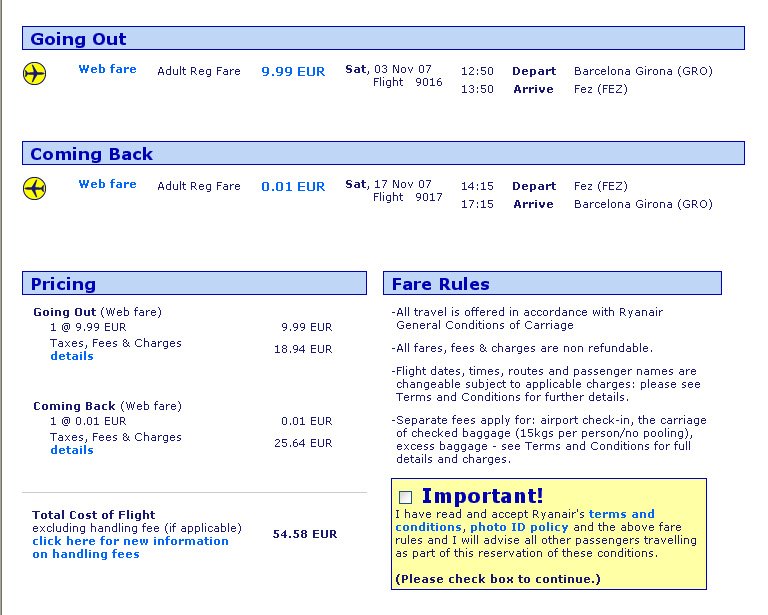The height and width of the screenshot is (615, 768).
Task: Click the Going Out section header
Action: pos(78,39)
